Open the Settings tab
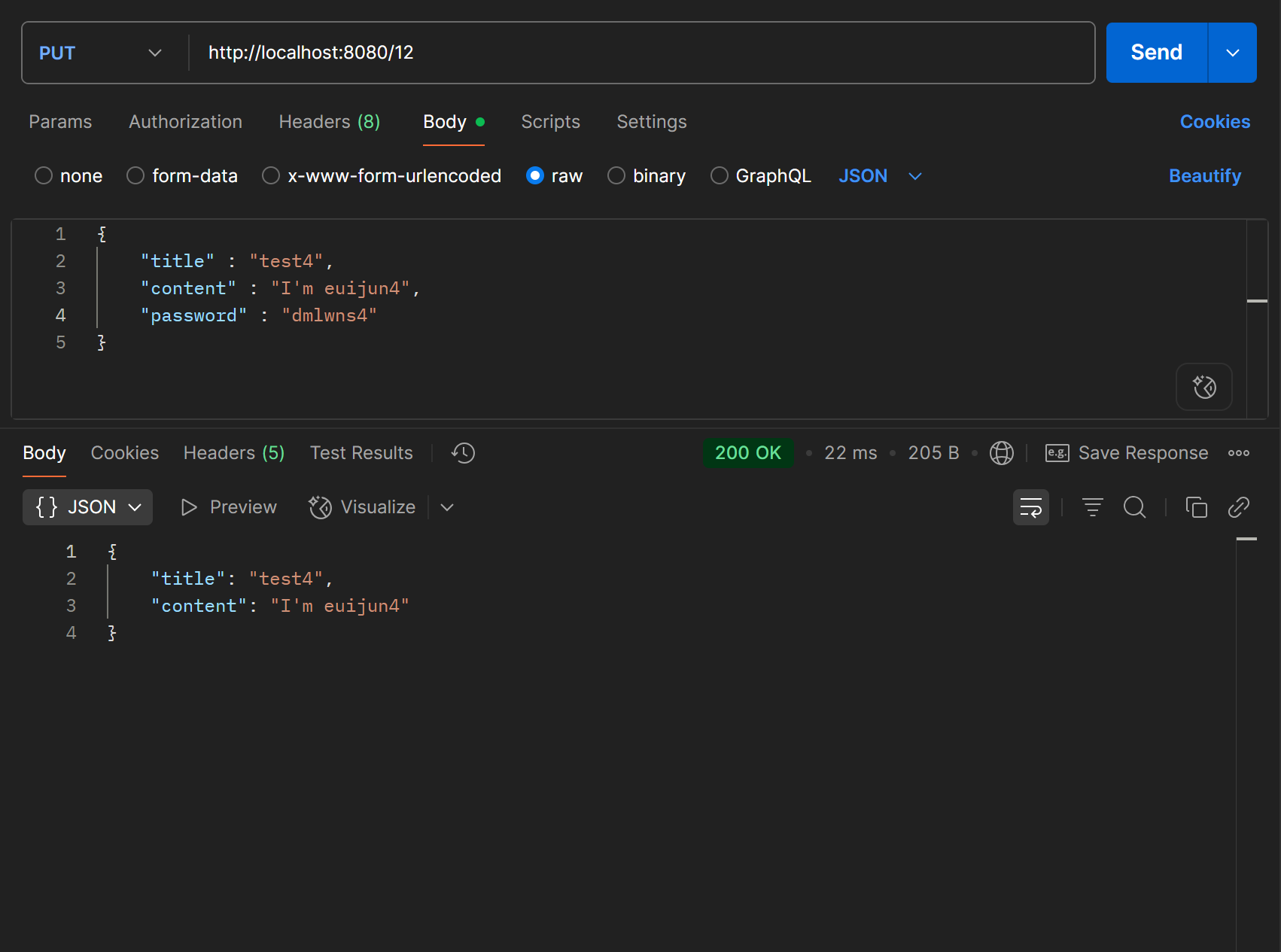This screenshot has height=952, width=1281. [x=652, y=122]
